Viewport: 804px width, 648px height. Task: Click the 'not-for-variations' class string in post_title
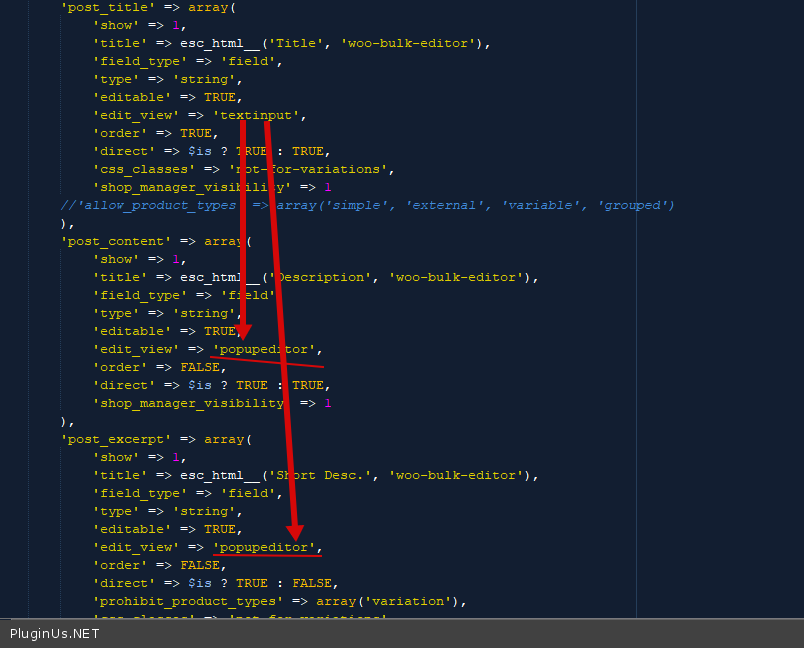pyautogui.click(x=311, y=169)
